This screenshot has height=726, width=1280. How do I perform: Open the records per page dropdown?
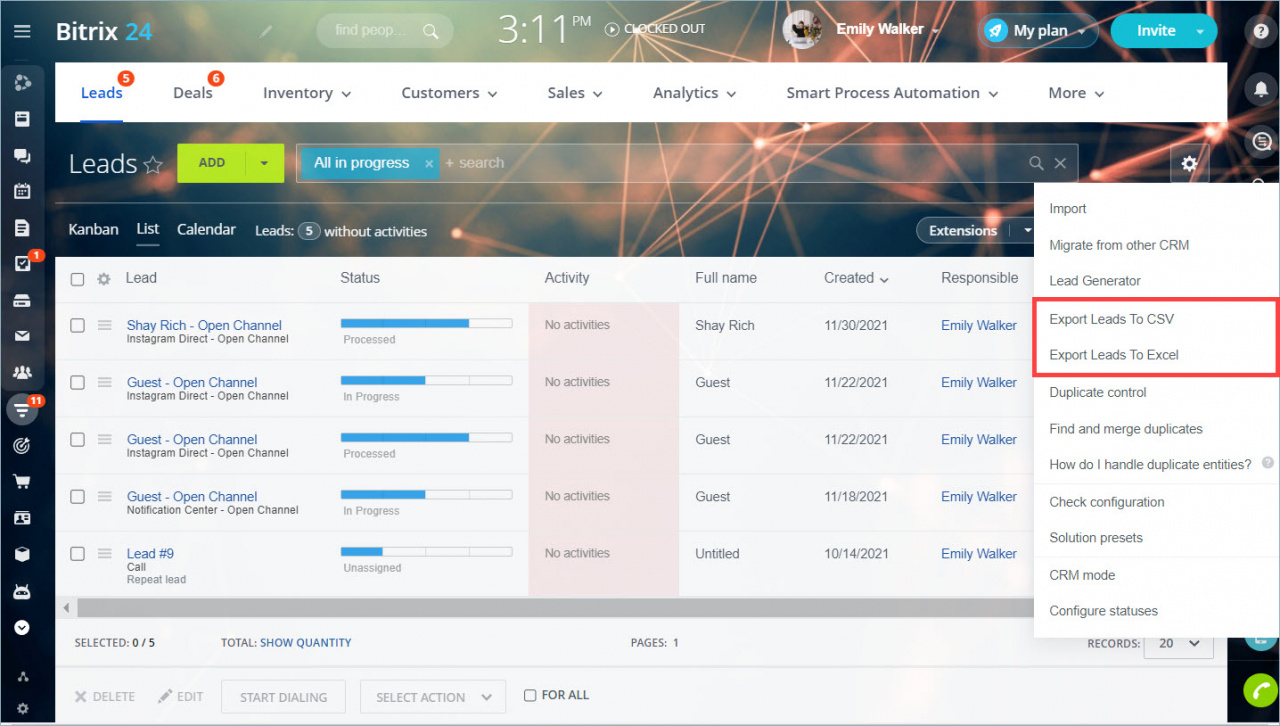(x=1178, y=643)
